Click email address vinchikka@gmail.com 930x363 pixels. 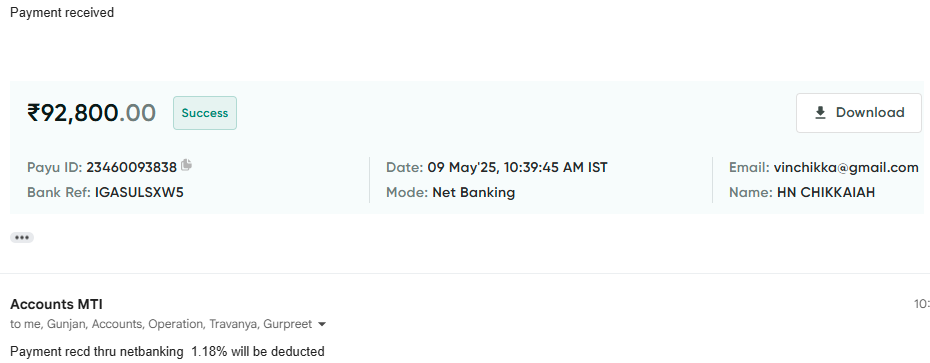[x=846, y=168]
